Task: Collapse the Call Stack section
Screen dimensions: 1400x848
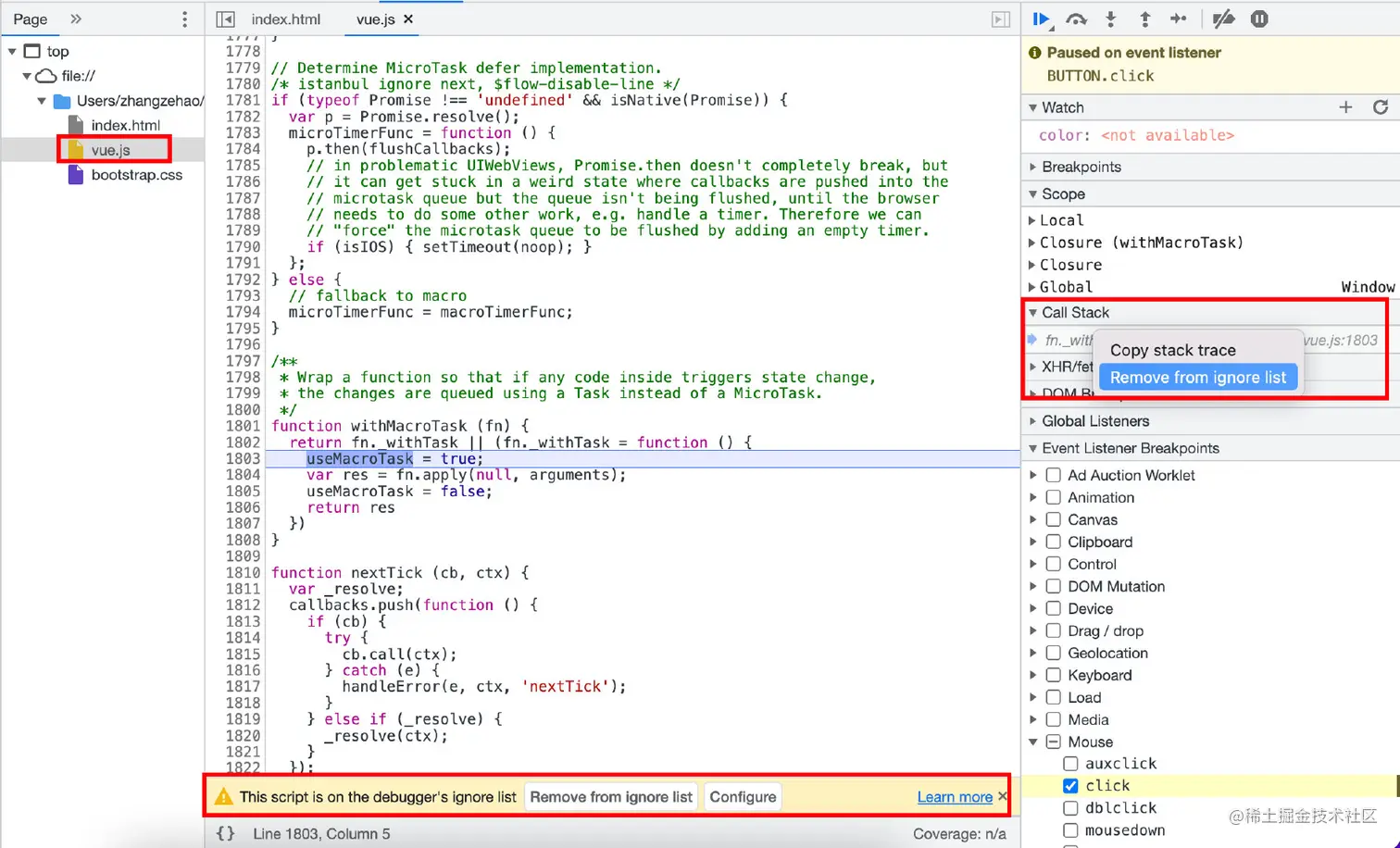Action: (x=1032, y=312)
